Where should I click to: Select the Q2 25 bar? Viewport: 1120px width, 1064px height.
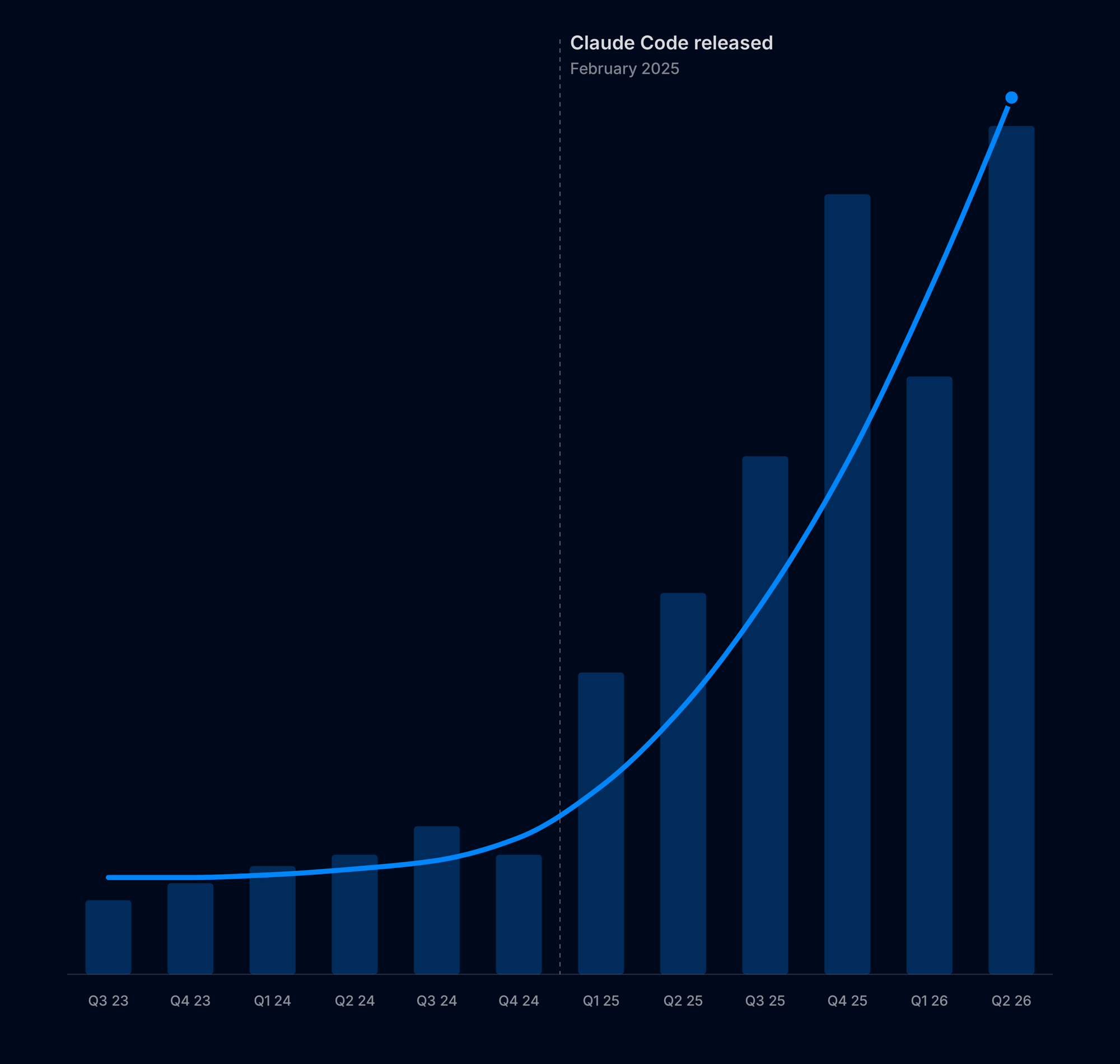tap(683, 784)
